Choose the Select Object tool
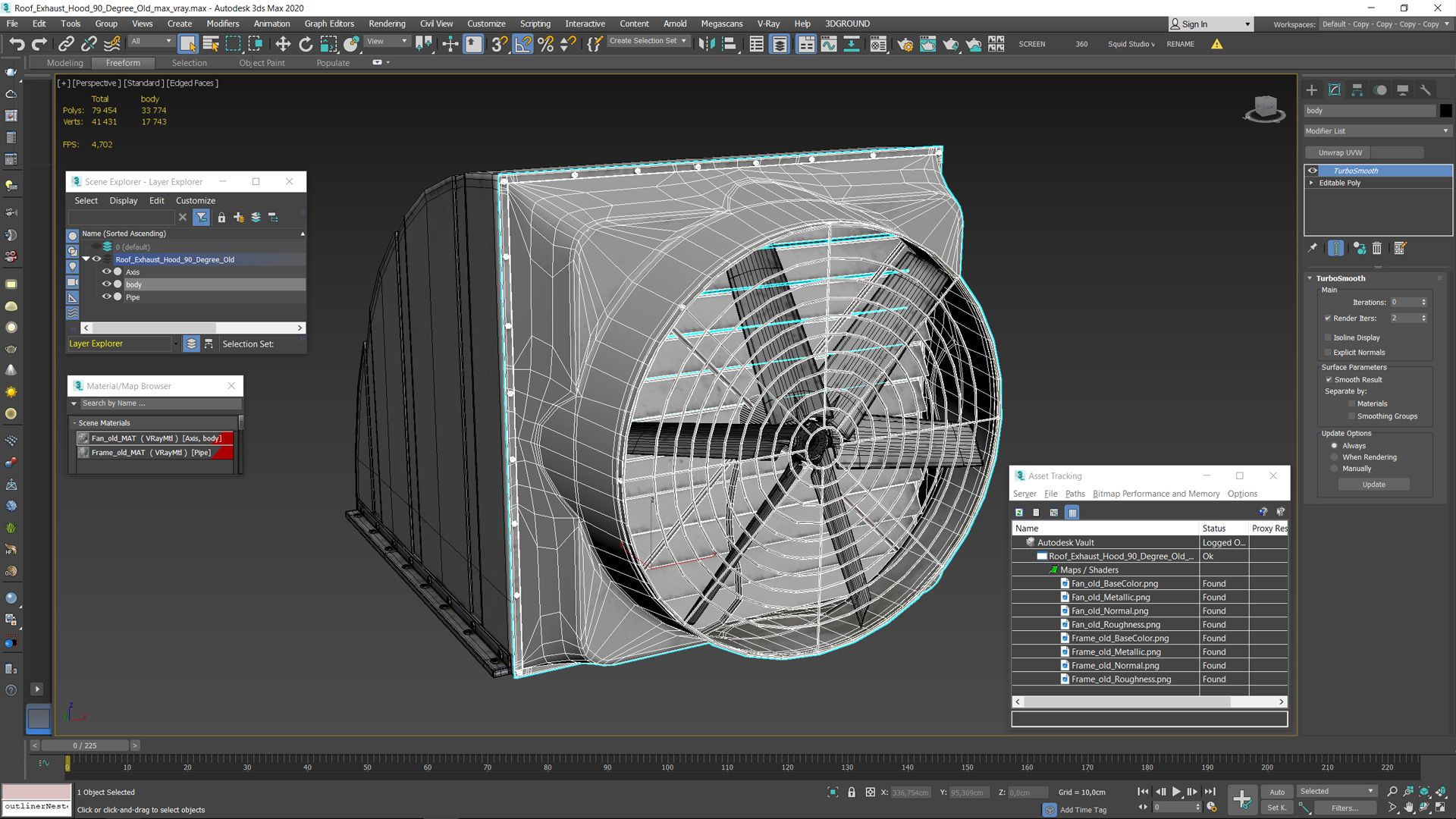Image resolution: width=1456 pixels, height=819 pixels. pyautogui.click(x=188, y=44)
